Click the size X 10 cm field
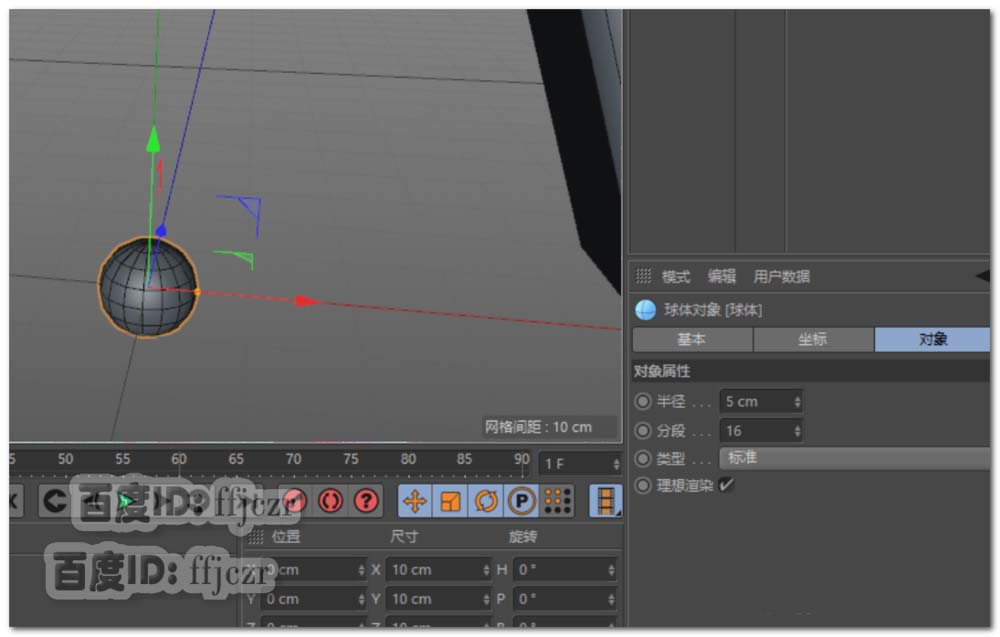 click(x=438, y=569)
